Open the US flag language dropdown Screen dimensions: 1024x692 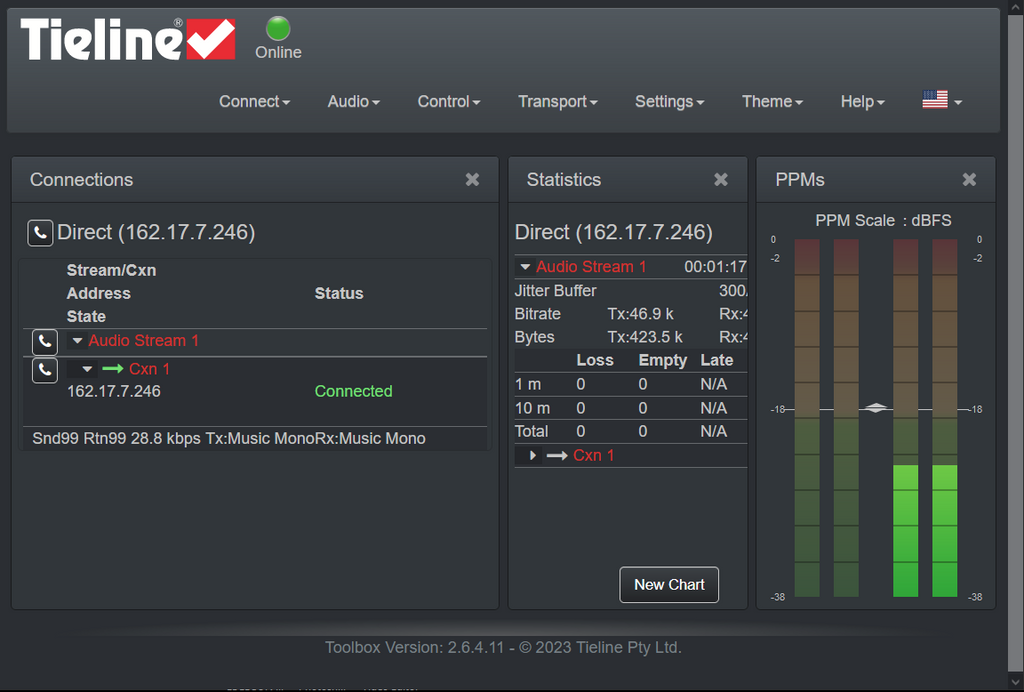[942, 101]
